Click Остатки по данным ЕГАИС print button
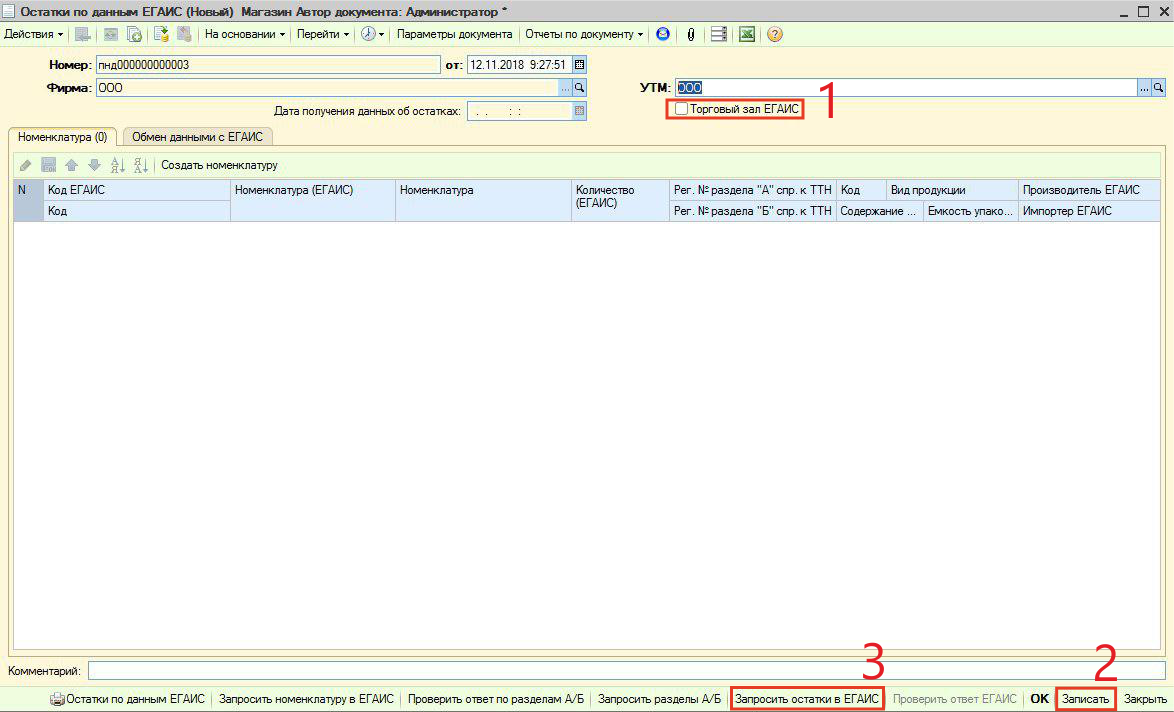The image size is (1174, 712). tap(127, 699)
